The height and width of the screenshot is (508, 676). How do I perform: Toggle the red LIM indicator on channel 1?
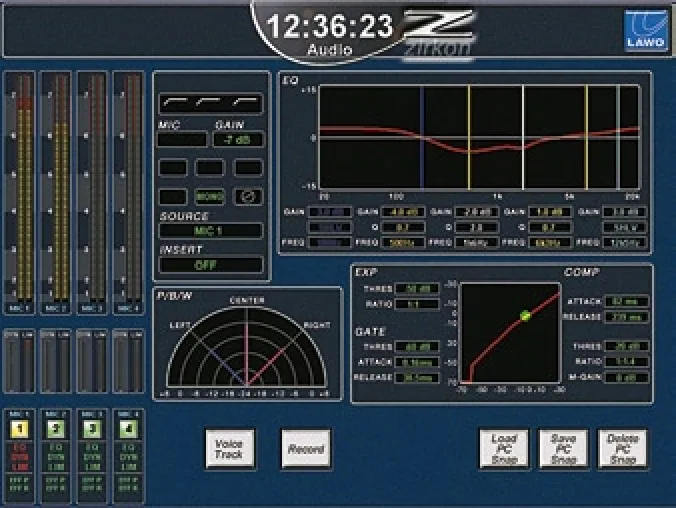coord(19,467)
